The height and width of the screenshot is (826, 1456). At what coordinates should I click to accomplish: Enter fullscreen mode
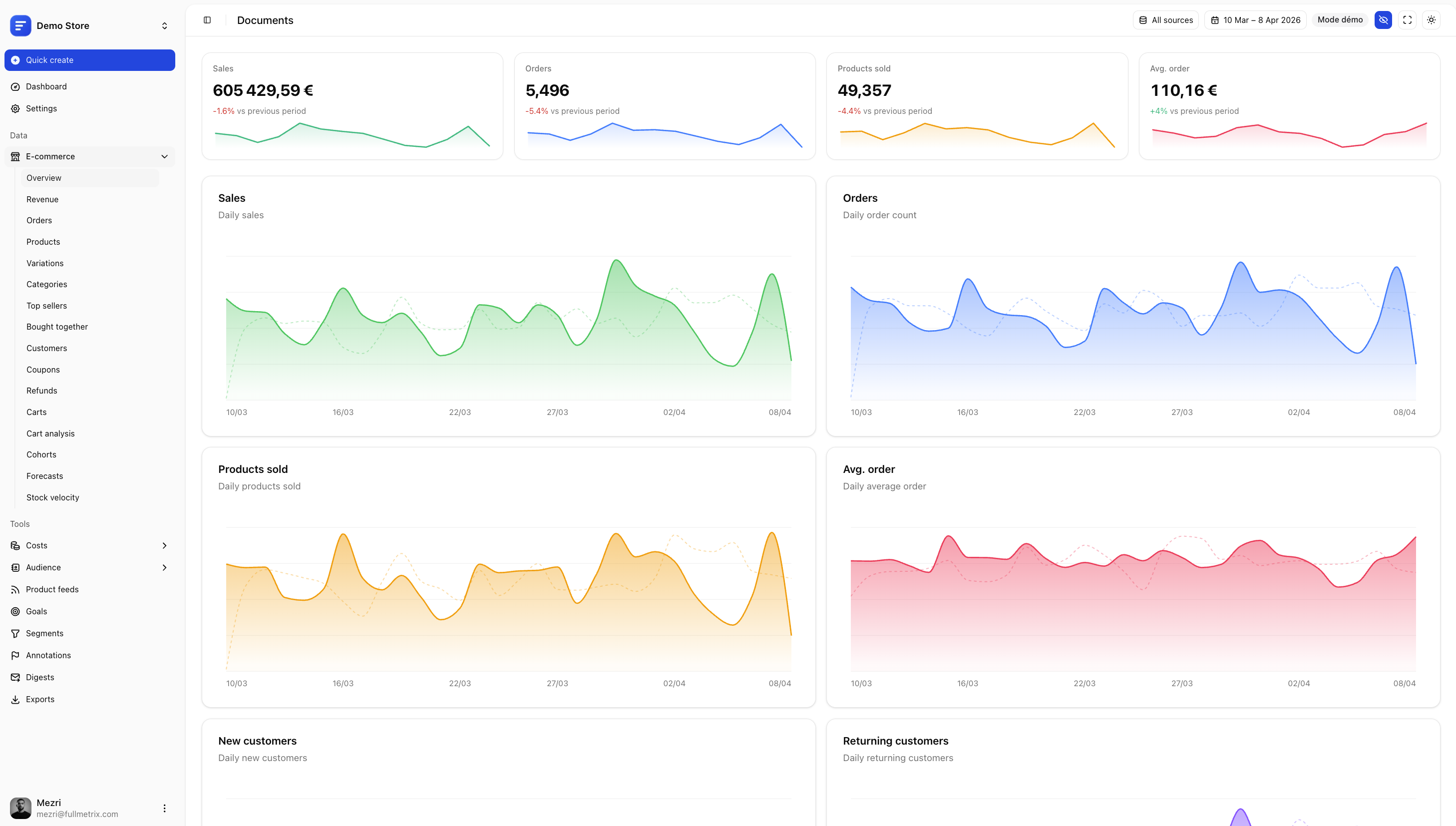point(1407,20)
